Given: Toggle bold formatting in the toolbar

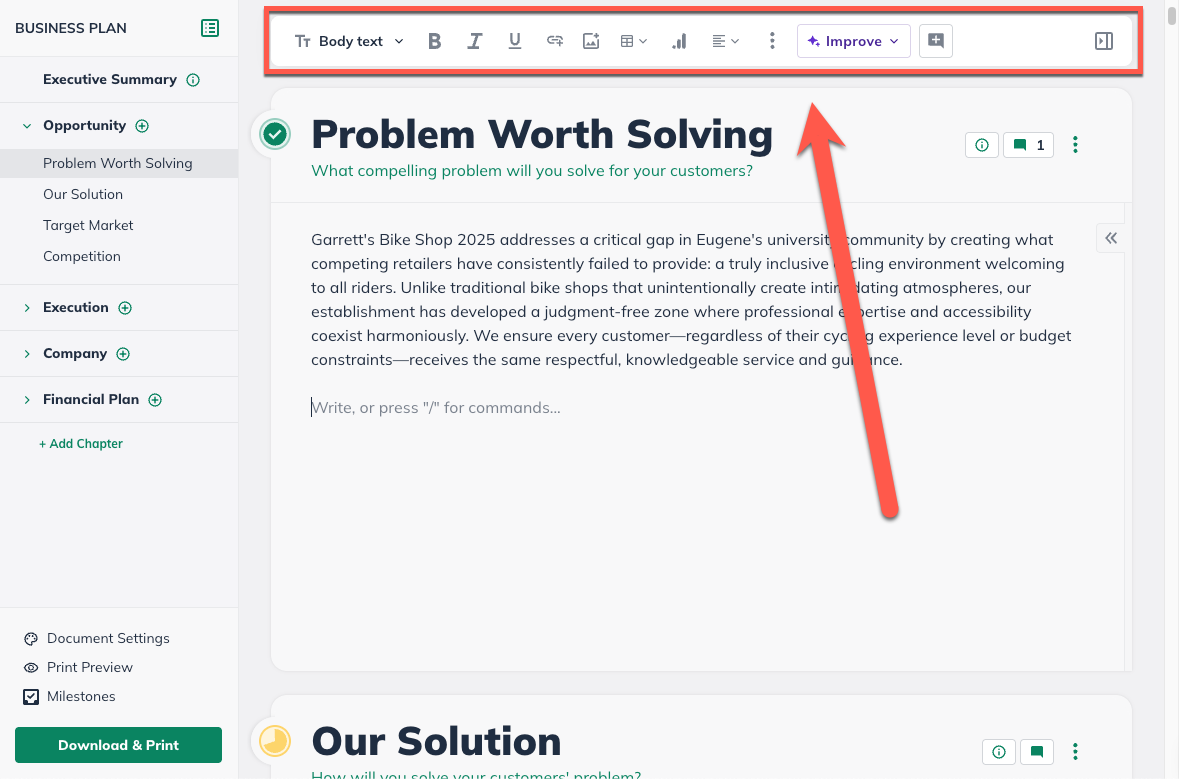Looking at the screenshot, I should tap(434, 41).
